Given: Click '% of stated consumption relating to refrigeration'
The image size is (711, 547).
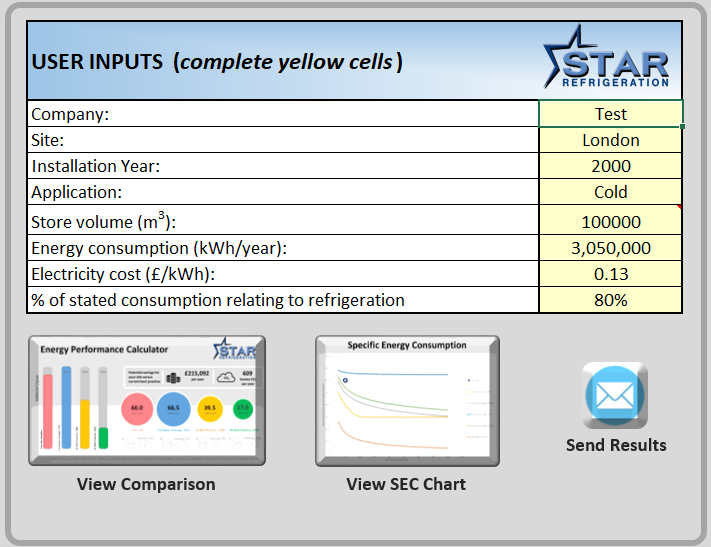Looking at the screenshot, I should (218, 300).
